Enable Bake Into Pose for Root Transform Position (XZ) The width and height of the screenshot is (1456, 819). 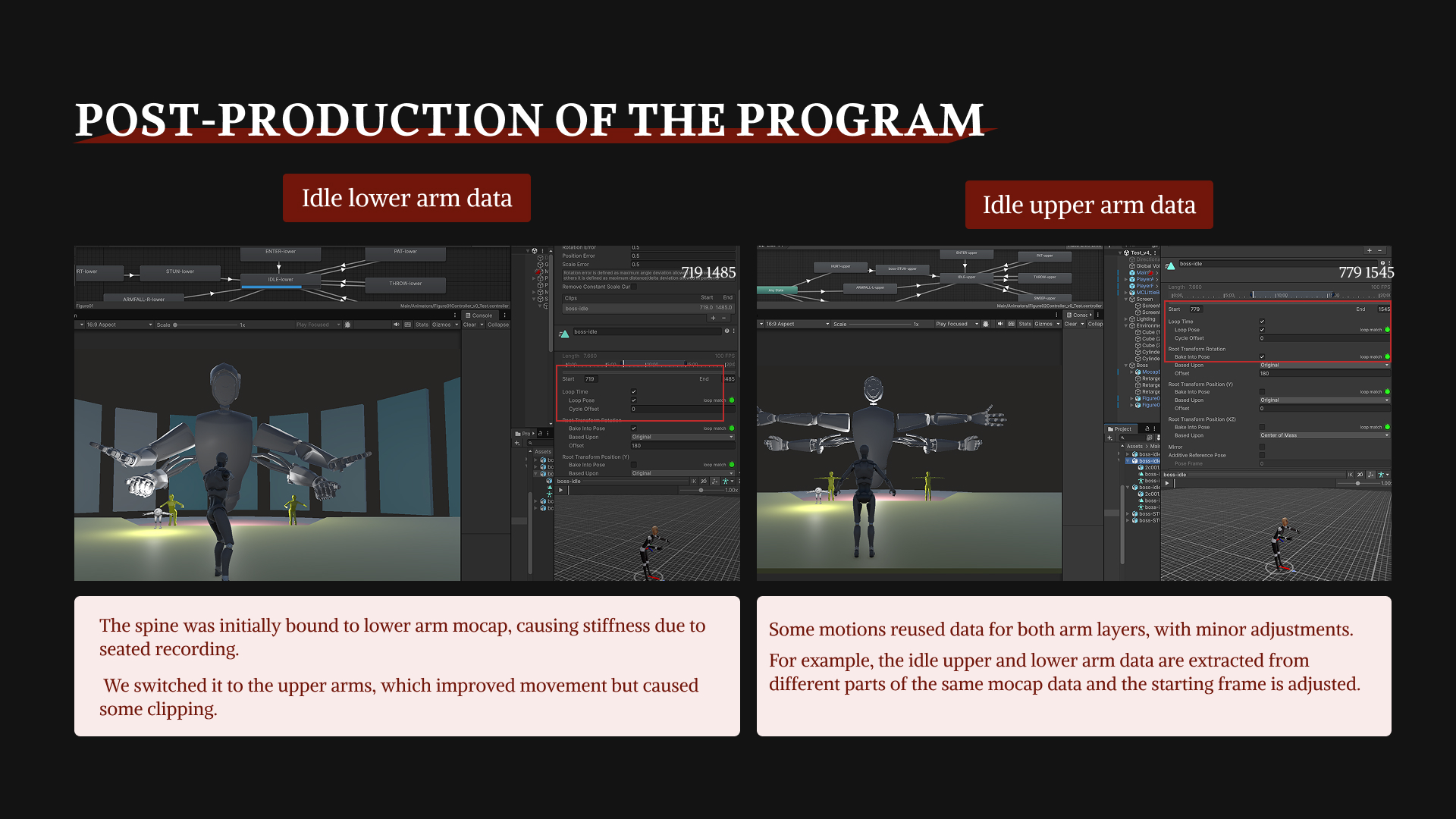[1262, 427]
